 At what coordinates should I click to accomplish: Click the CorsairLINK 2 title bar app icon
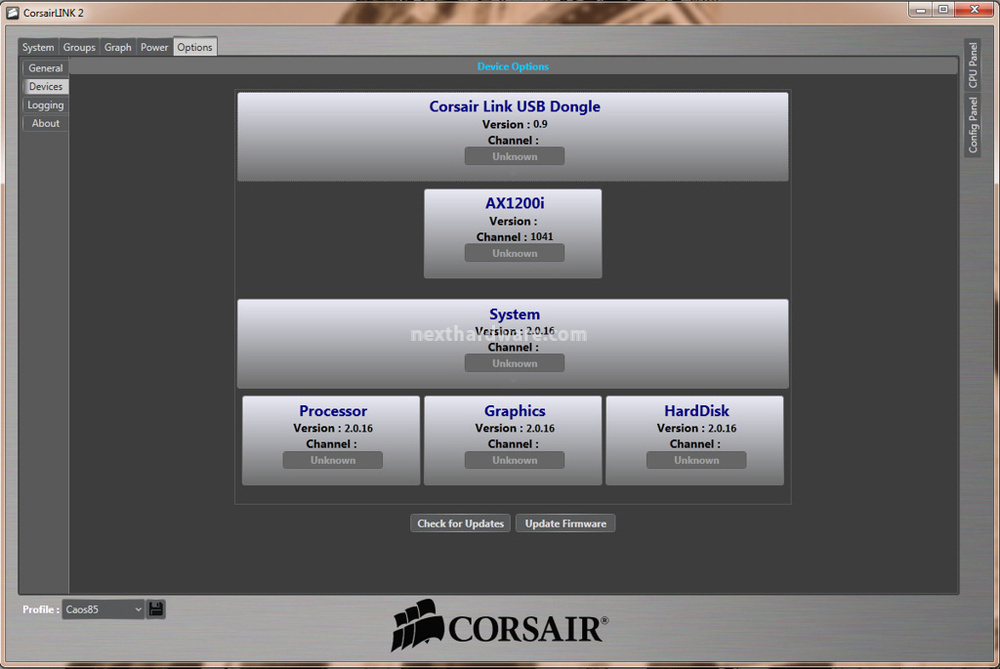(12, 12)
